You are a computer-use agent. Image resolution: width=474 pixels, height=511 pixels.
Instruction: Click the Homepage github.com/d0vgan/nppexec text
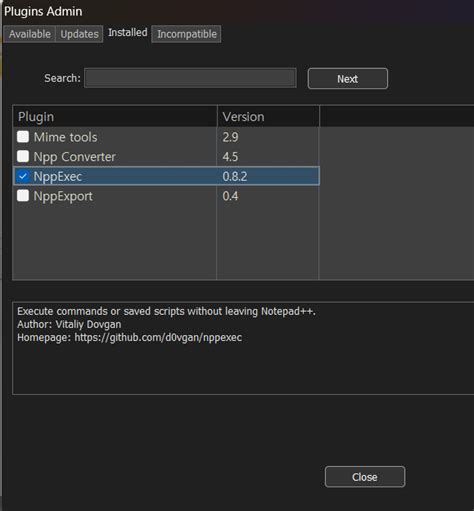[130, 337]
